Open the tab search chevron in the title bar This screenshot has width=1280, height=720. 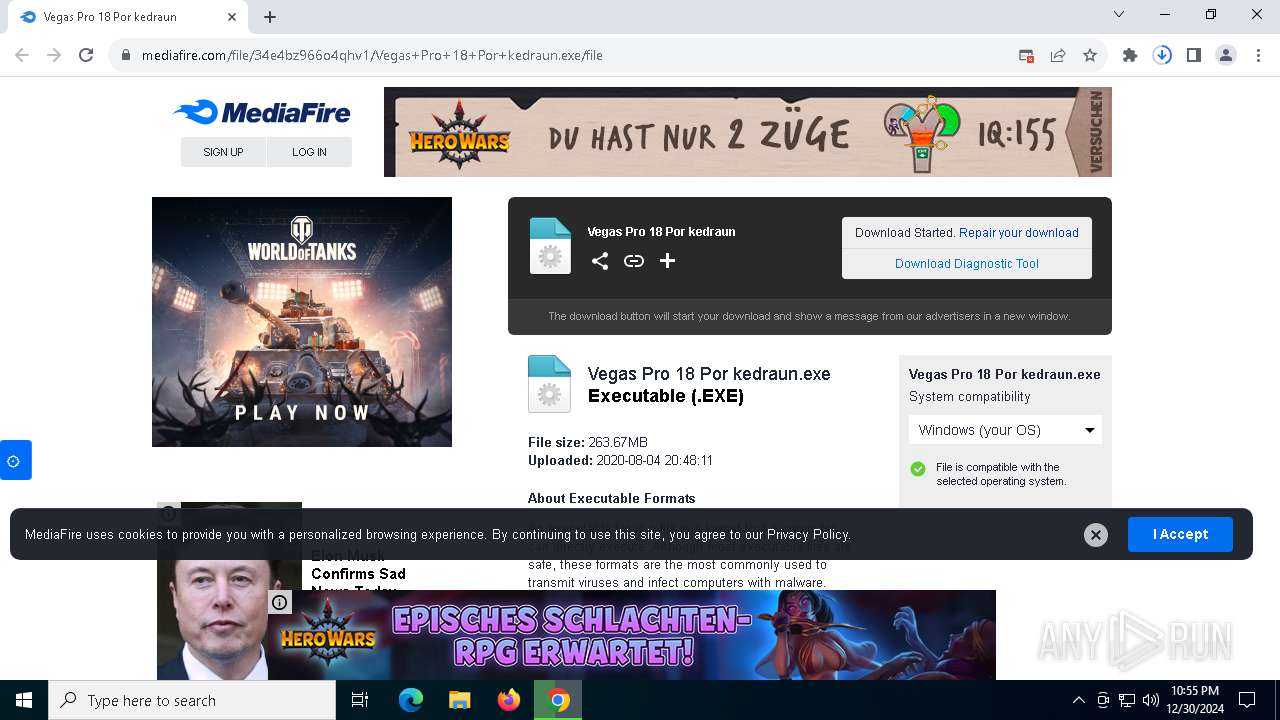click(x=1119, y=14)
